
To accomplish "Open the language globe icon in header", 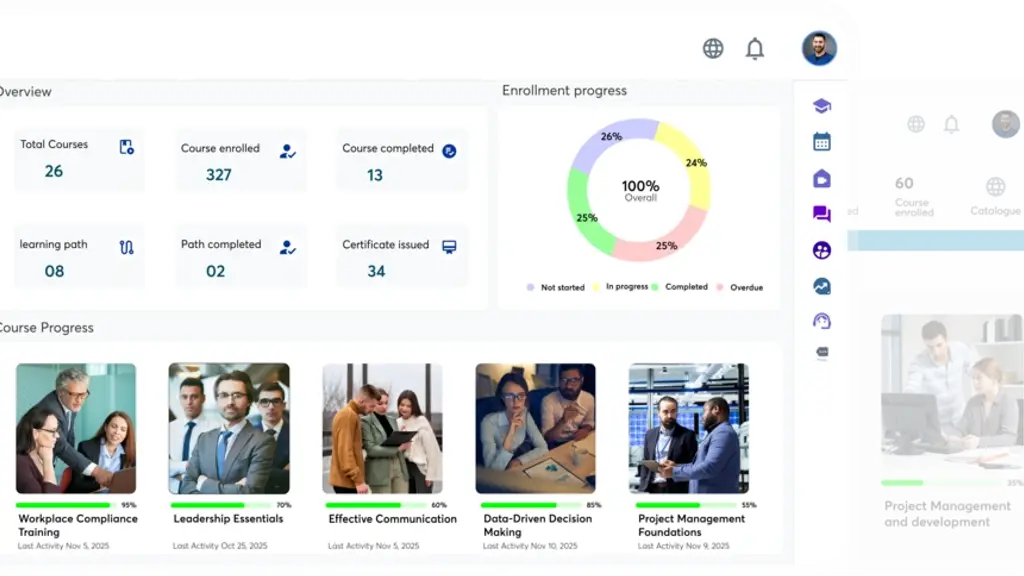I will [712, 48].
